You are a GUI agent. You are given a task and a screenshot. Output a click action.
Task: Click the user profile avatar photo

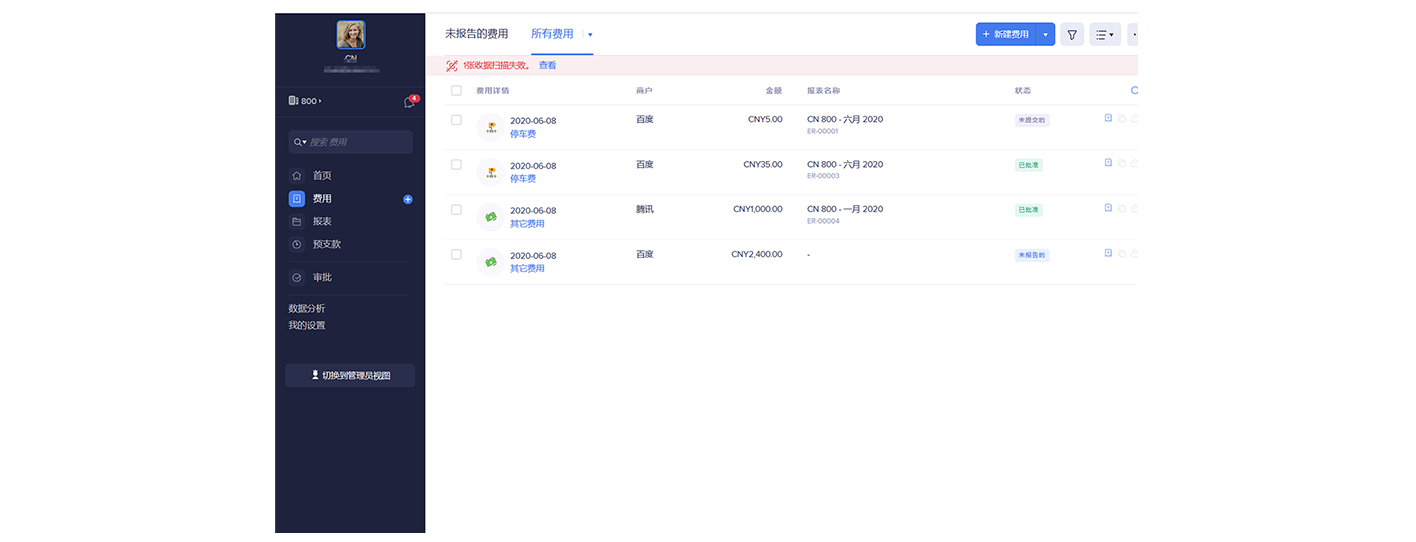tap(351, 35)
